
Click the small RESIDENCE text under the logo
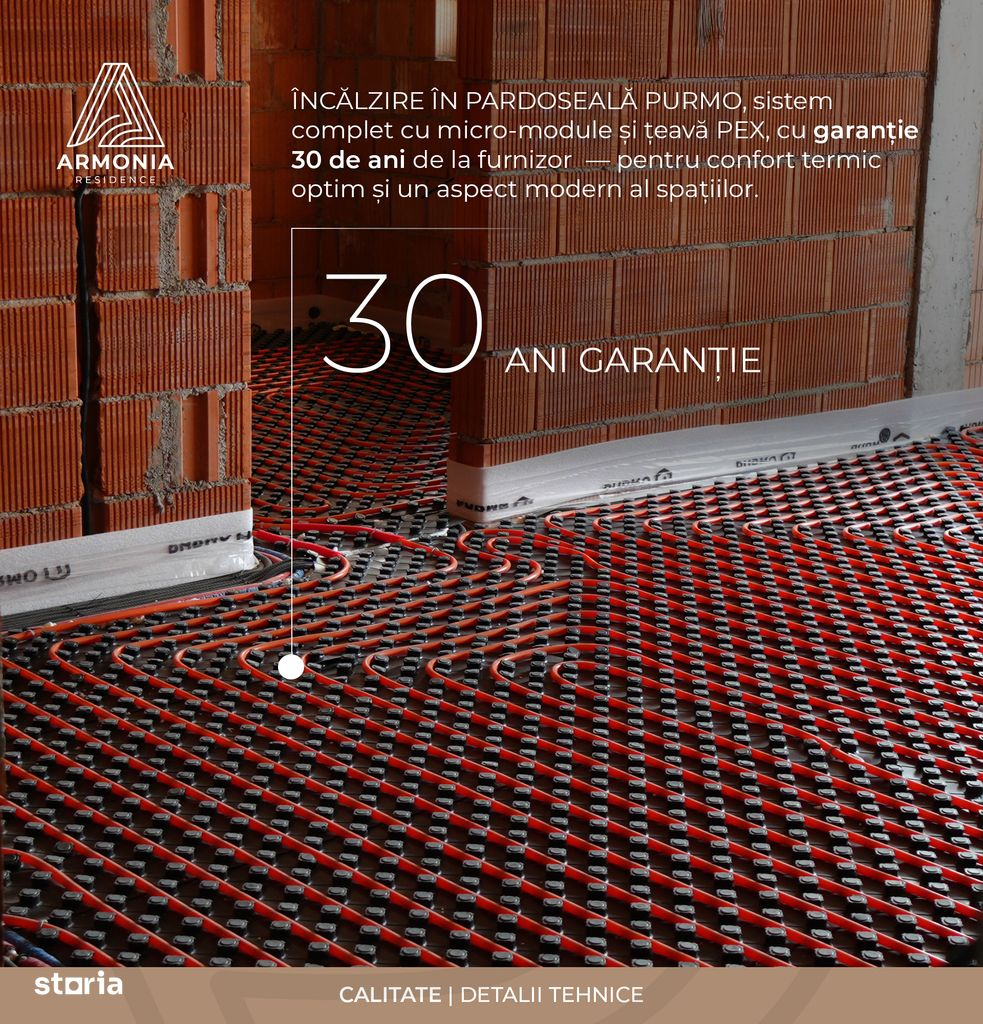115,180
